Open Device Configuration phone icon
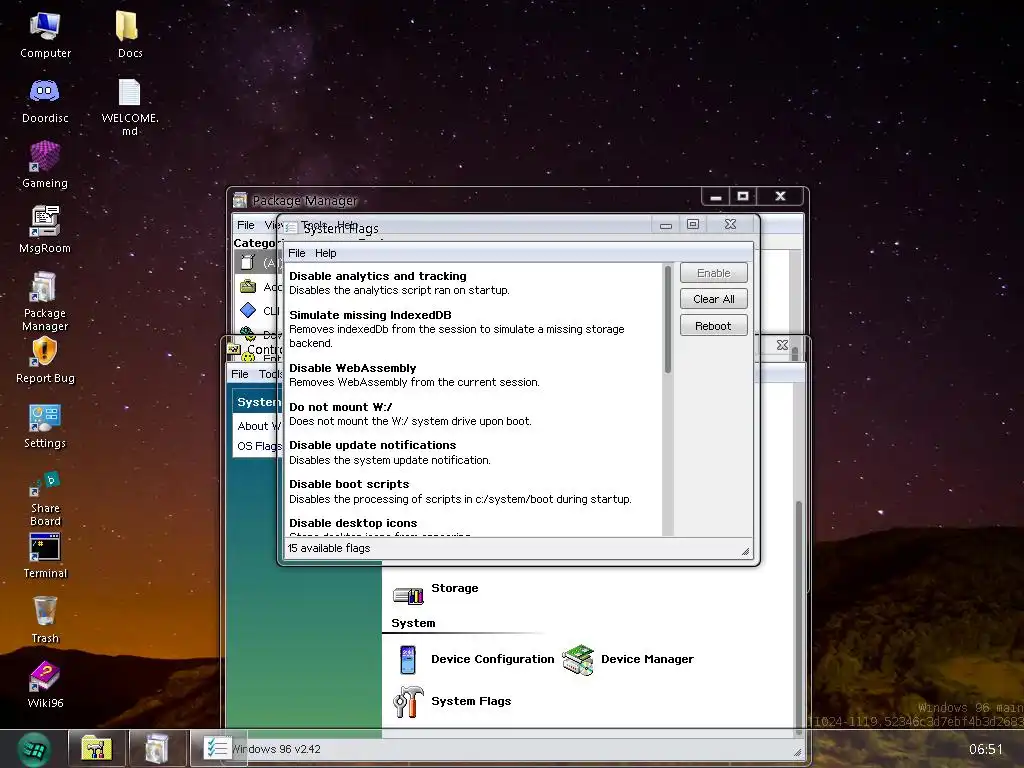The width and height of the screenshot is (1024, 768). pos(408,659)
